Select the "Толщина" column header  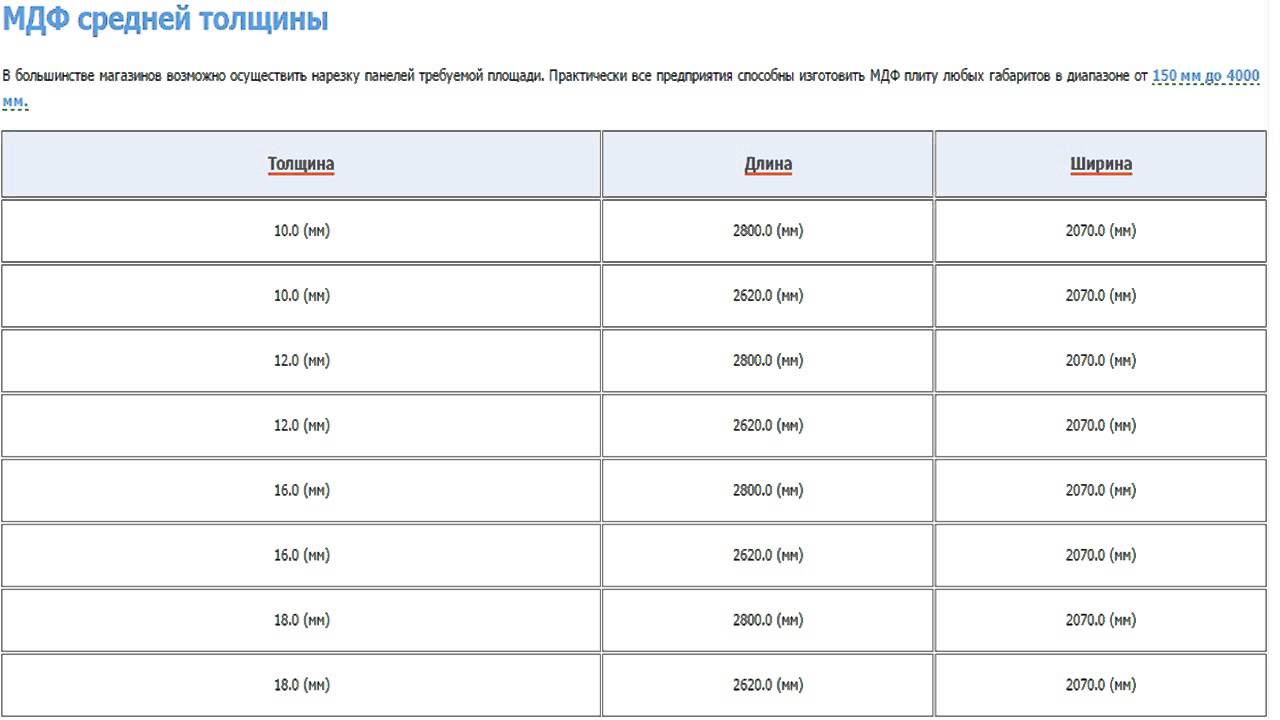coord(301,164)
